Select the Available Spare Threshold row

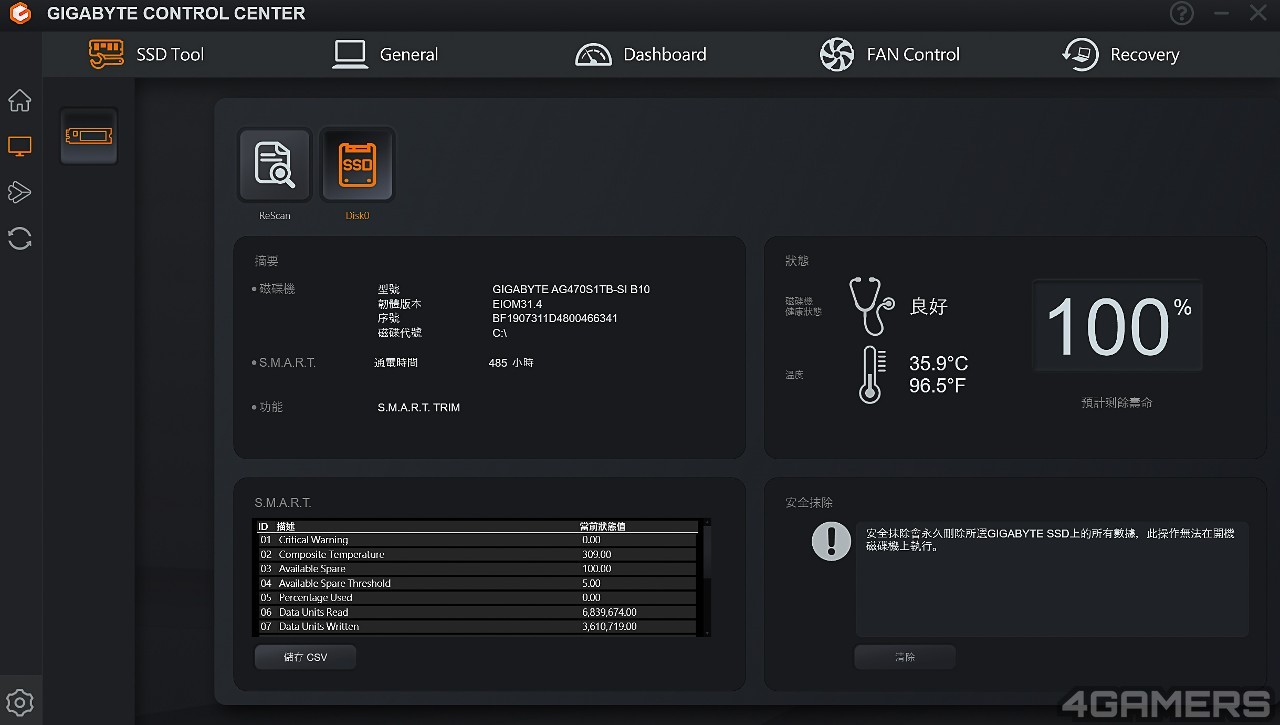pos(477,583)
